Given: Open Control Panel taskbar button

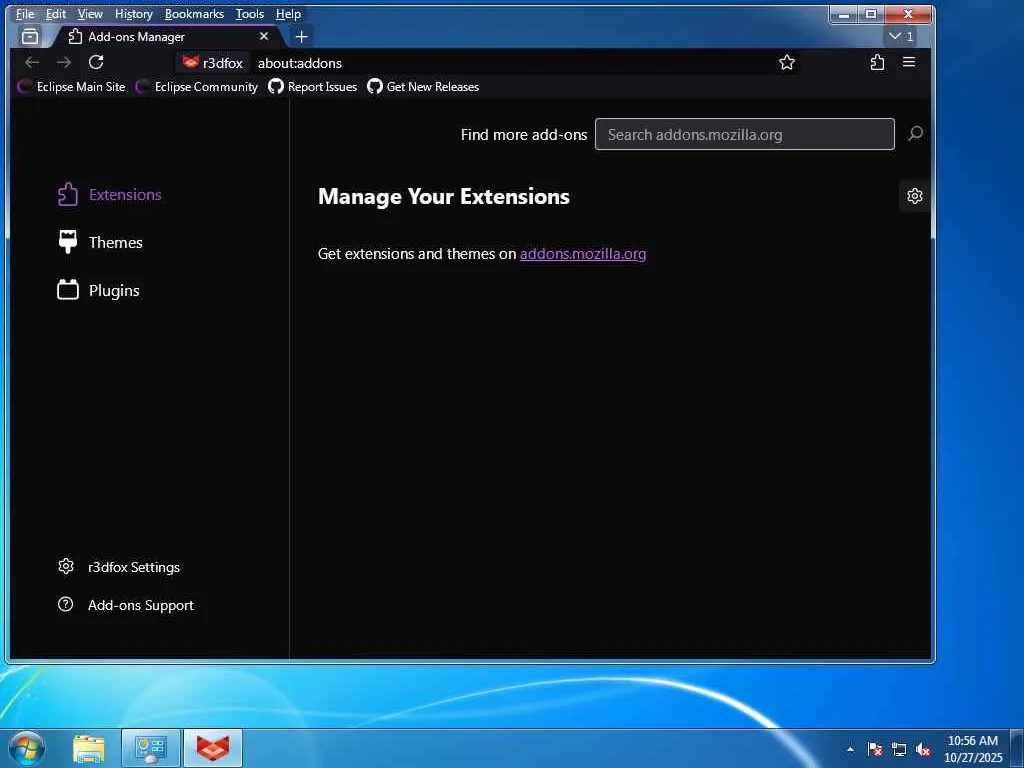Looking at the screenshot, I should pos(150,748).
